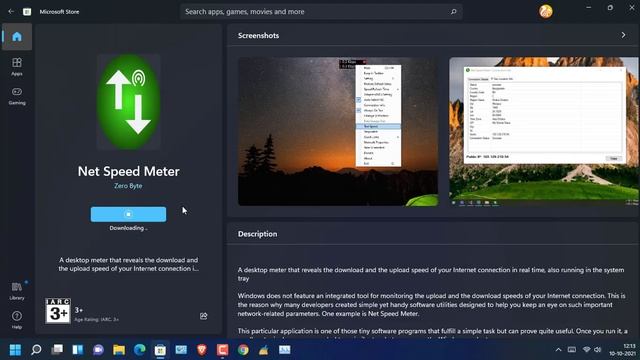Go to the Home section in sidebar
This screenshot has width=640, height=360.
17,37
